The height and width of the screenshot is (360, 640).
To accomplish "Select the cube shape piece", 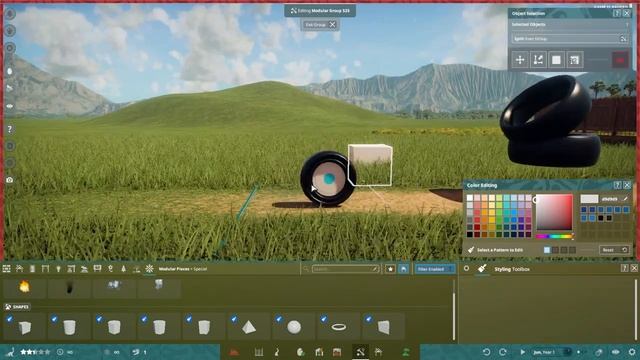I will pyautogui.click(x=24, y=327).
